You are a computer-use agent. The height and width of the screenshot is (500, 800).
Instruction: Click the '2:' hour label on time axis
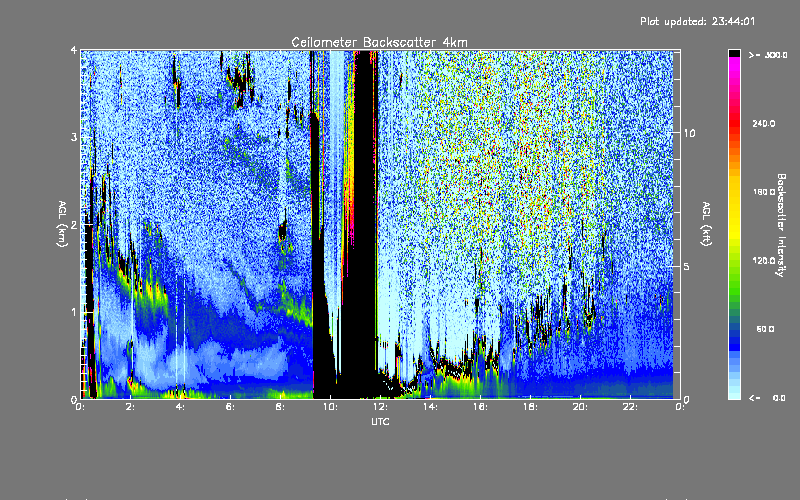(131, 407)
